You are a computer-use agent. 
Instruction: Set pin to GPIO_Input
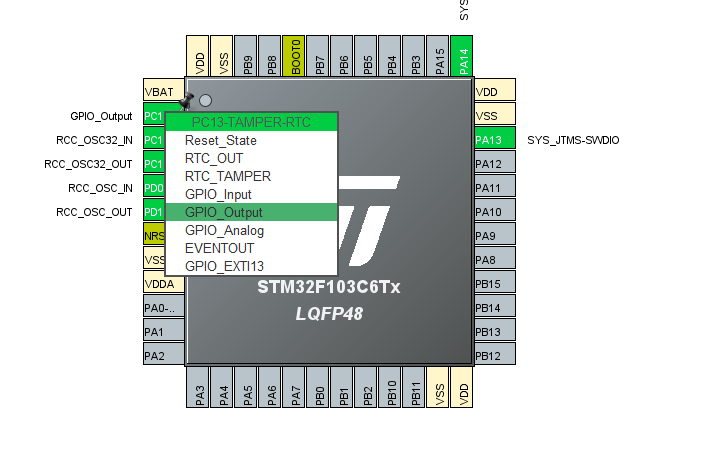tap(218, 194)
